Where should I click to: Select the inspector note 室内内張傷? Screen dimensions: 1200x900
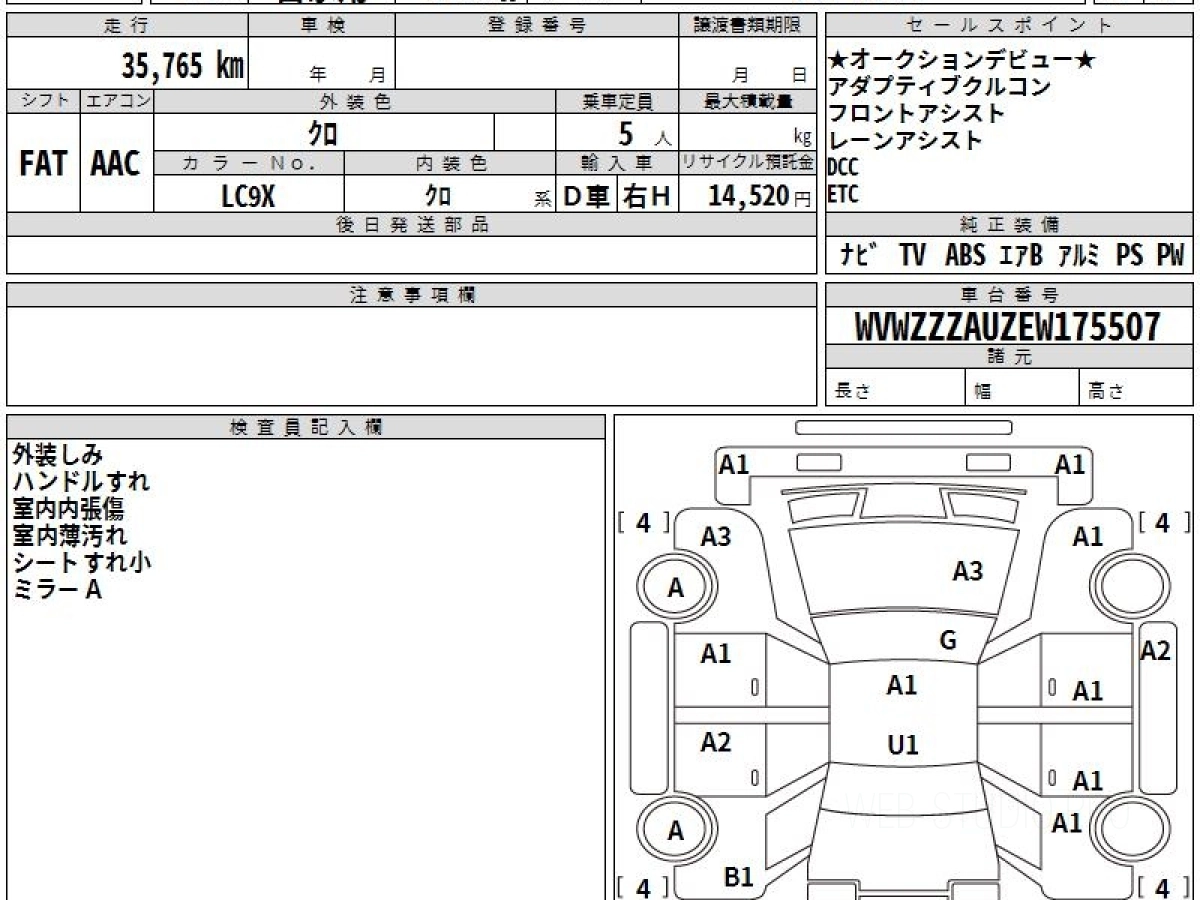pyautogui.click(x=67, y=509)
